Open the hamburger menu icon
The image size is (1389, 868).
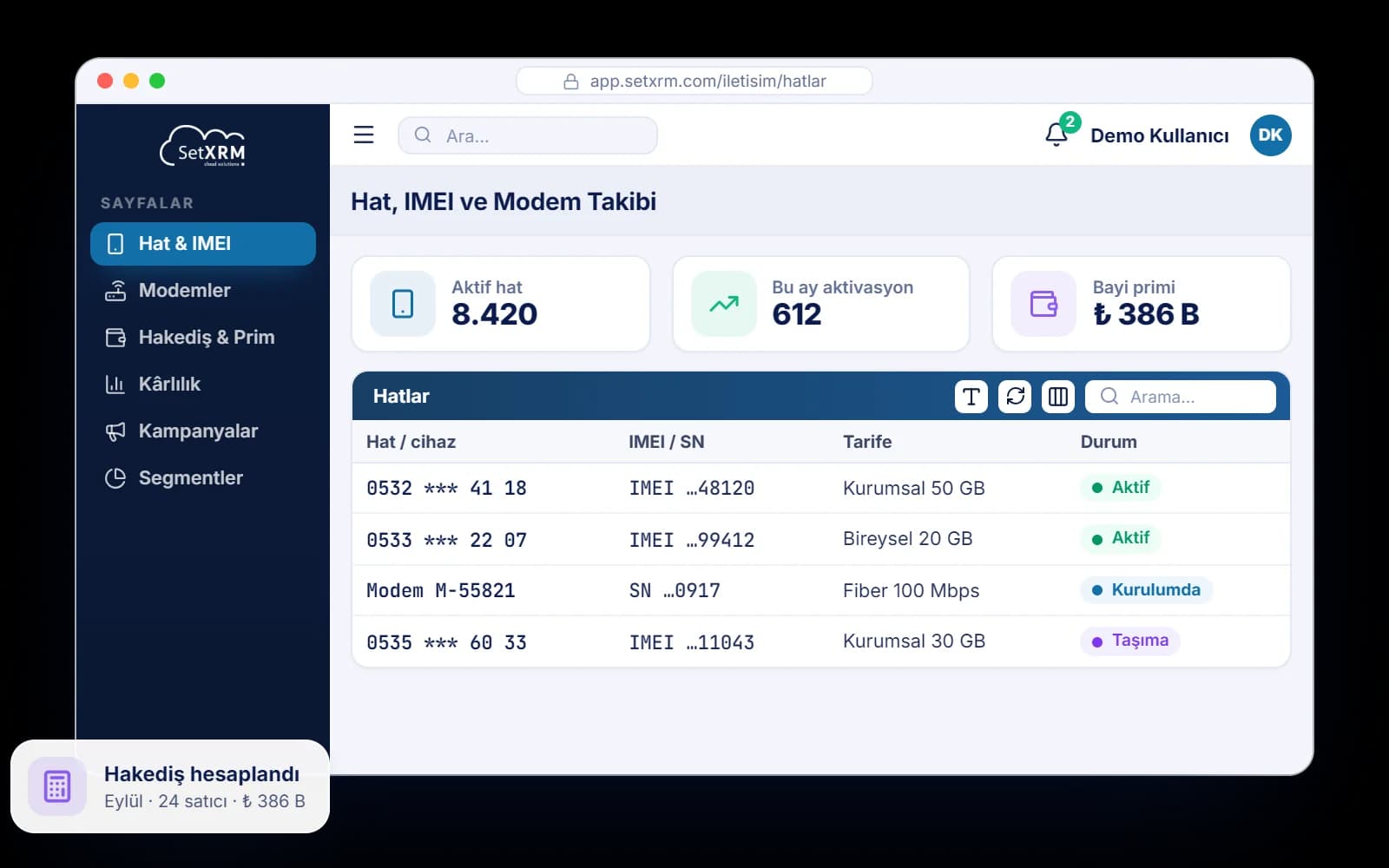(364, 135)
